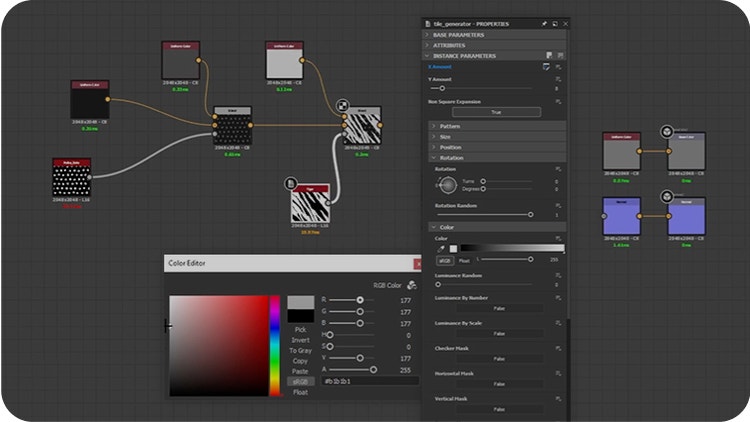Click To Gray in Color Editor
750x422 pixels.
pyautogui.click(x=300, y=350)
